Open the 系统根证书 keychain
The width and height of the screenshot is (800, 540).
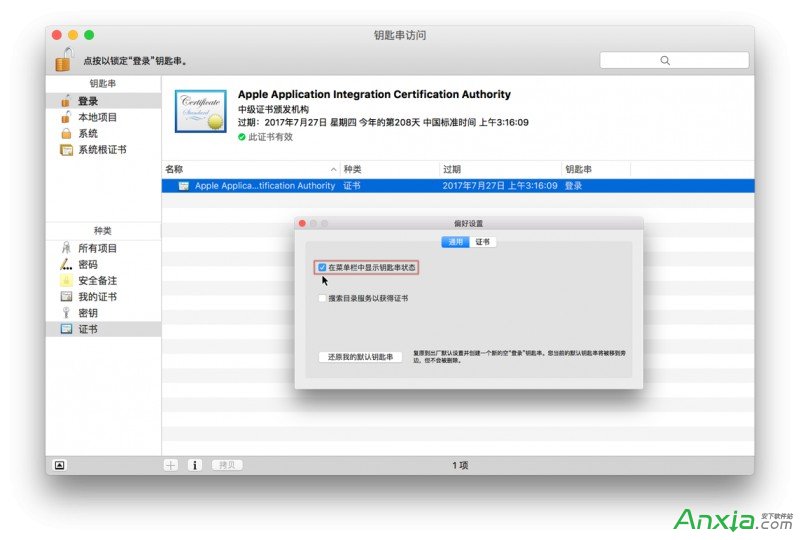tap(101, 149)
